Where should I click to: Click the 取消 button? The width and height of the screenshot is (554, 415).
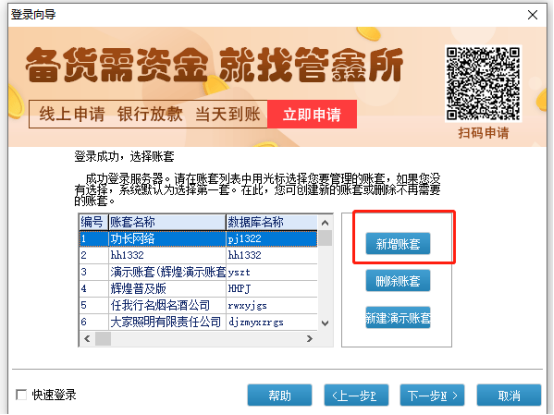coord(509,395)
